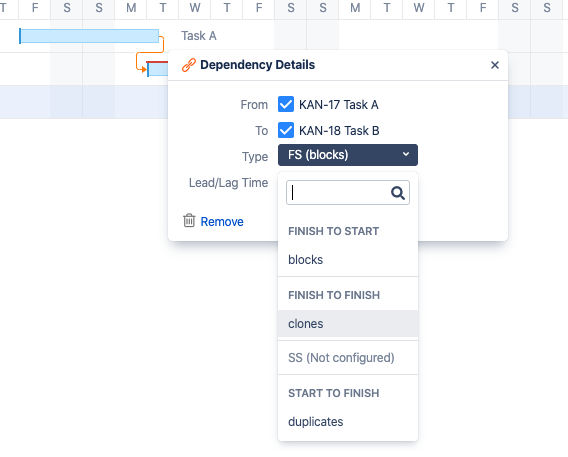The image size is (568, 457).
Task: Click the magnifier search icon
Action: click(x=398, y=193)
